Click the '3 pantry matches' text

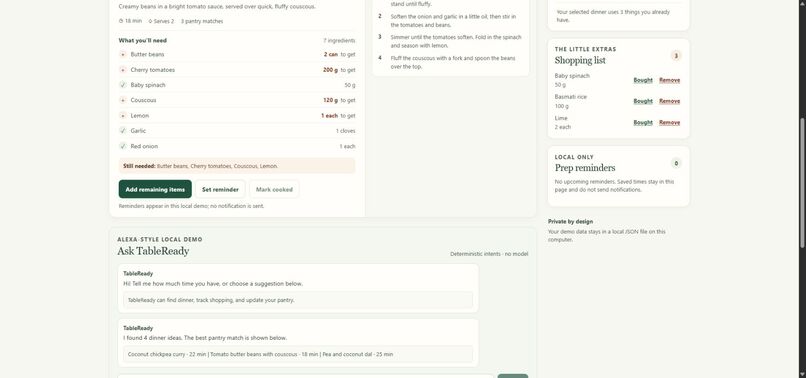pos(202,21)
